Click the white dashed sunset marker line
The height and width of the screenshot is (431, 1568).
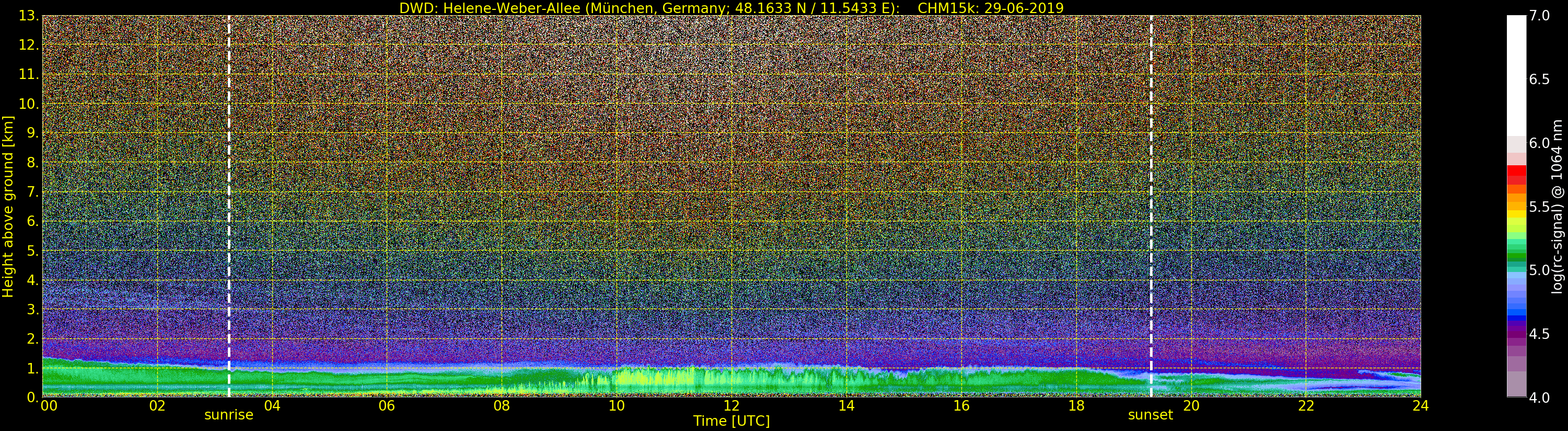click(1151, 206)
